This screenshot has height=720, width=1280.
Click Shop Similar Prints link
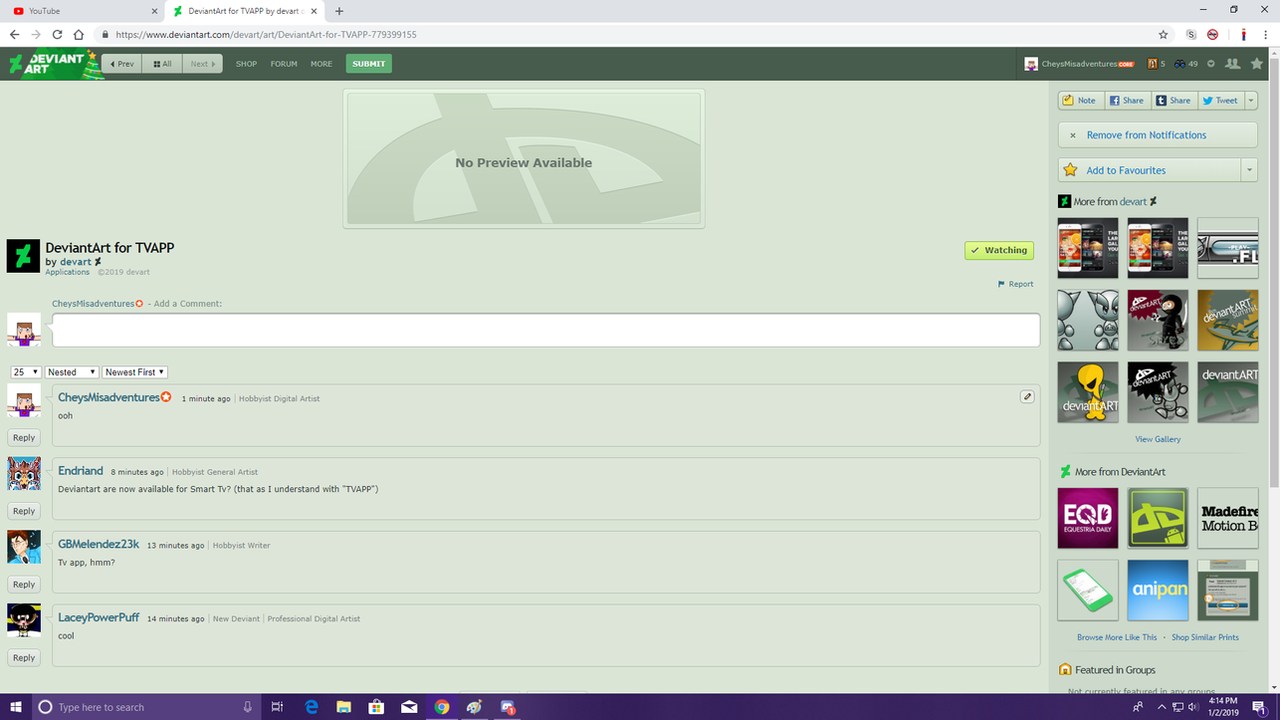pyautogui.click(x=1205, y=637)
